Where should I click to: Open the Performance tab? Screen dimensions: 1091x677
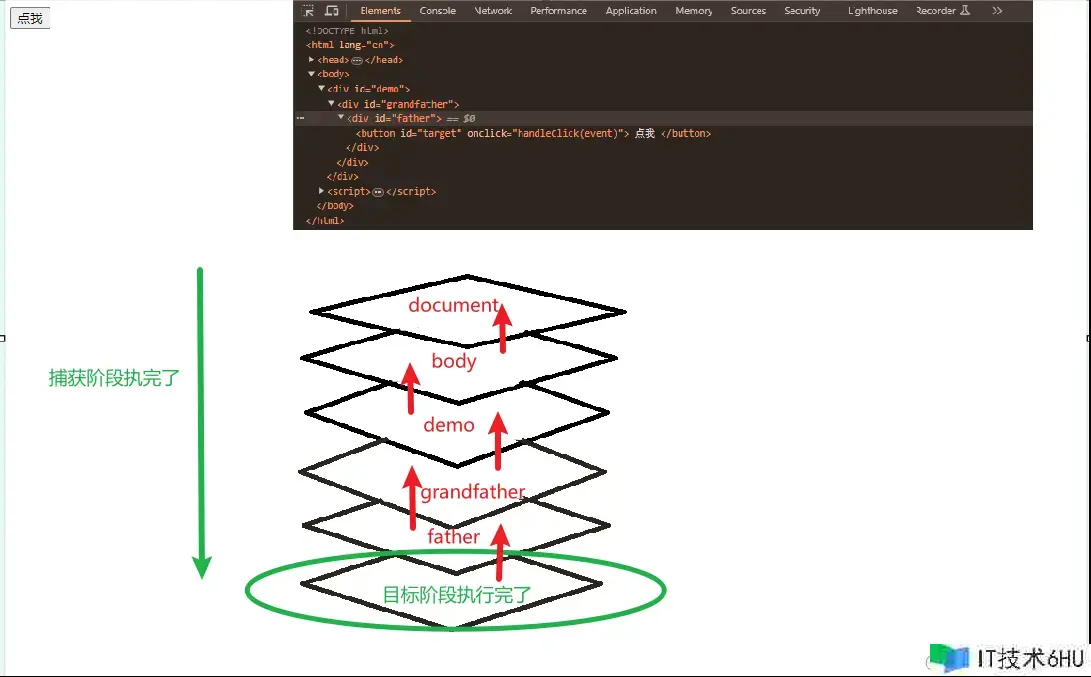[558, 10]
